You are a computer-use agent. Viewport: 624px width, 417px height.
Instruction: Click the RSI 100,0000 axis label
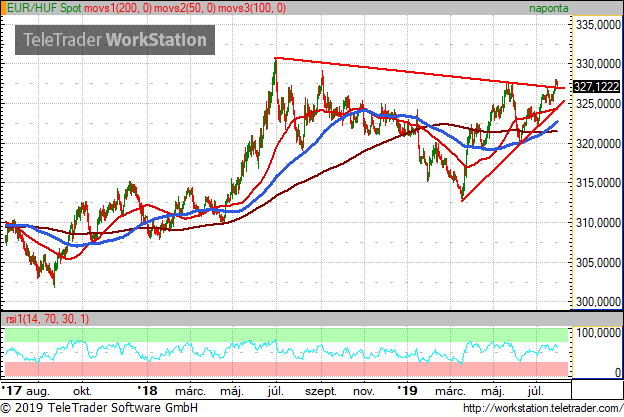598,333
